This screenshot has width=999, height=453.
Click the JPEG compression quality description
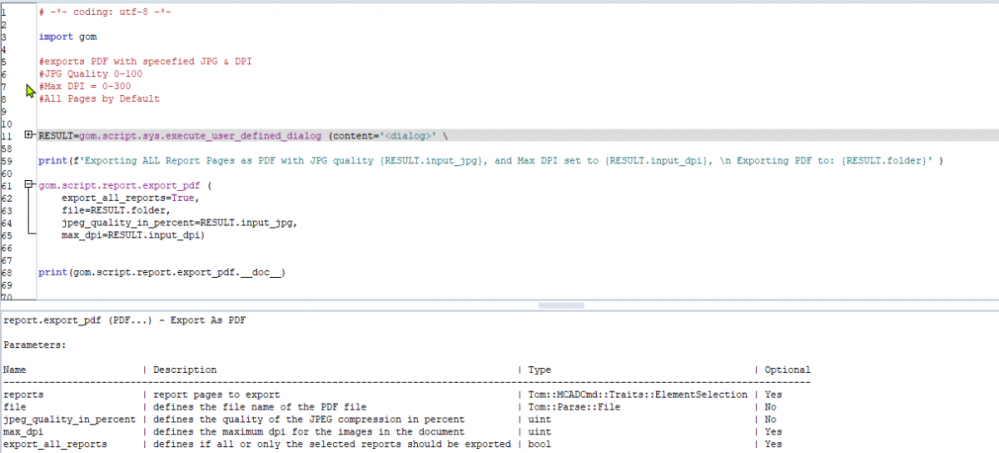308,419
